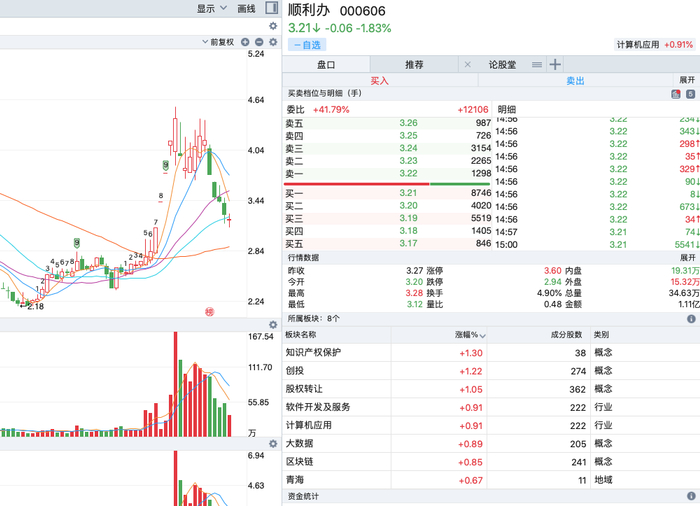
Task: Open candlestick chart settings gear
Action: tap(273, 42)
